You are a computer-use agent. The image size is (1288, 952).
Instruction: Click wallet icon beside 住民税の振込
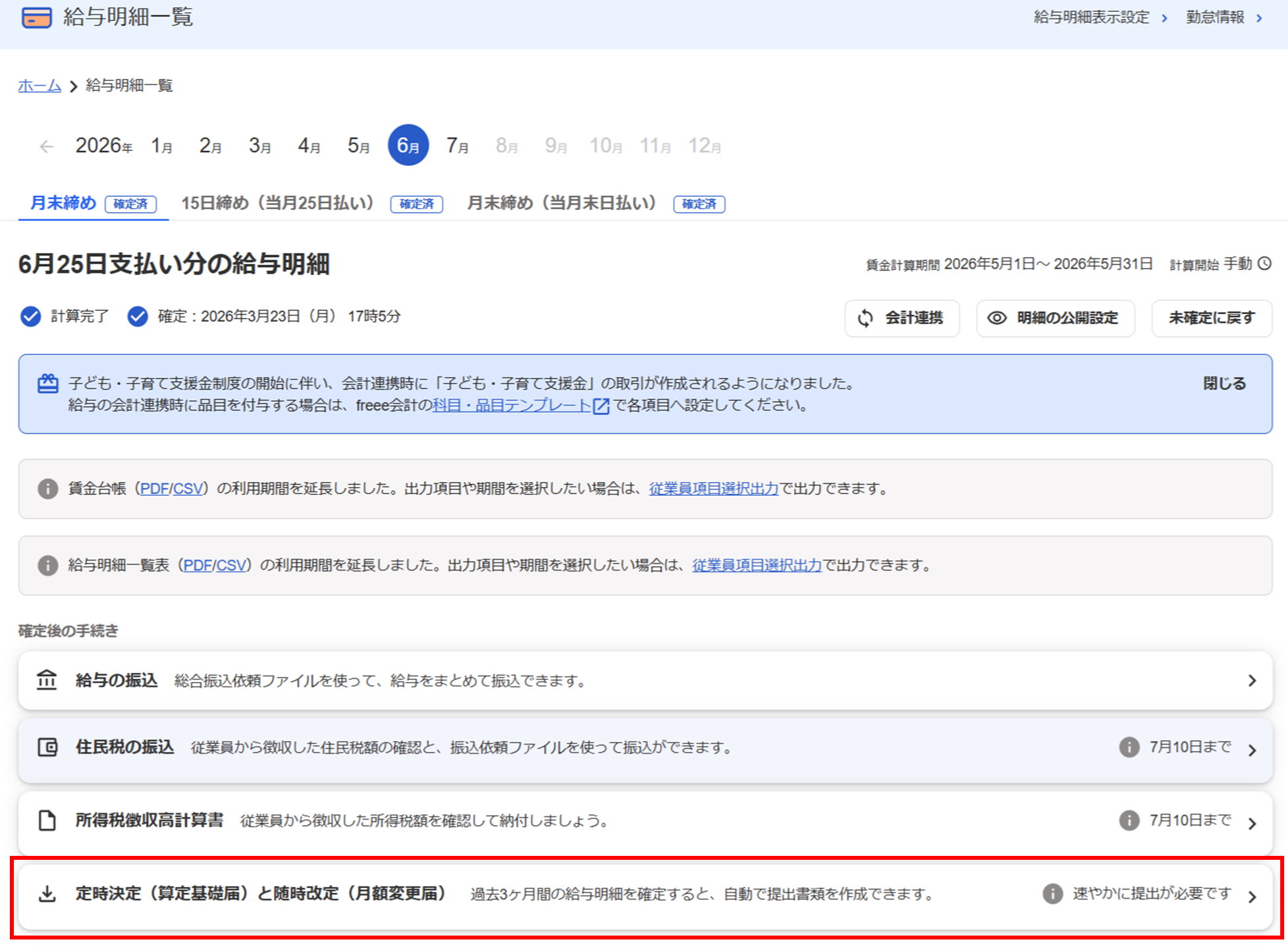point(47,747)
